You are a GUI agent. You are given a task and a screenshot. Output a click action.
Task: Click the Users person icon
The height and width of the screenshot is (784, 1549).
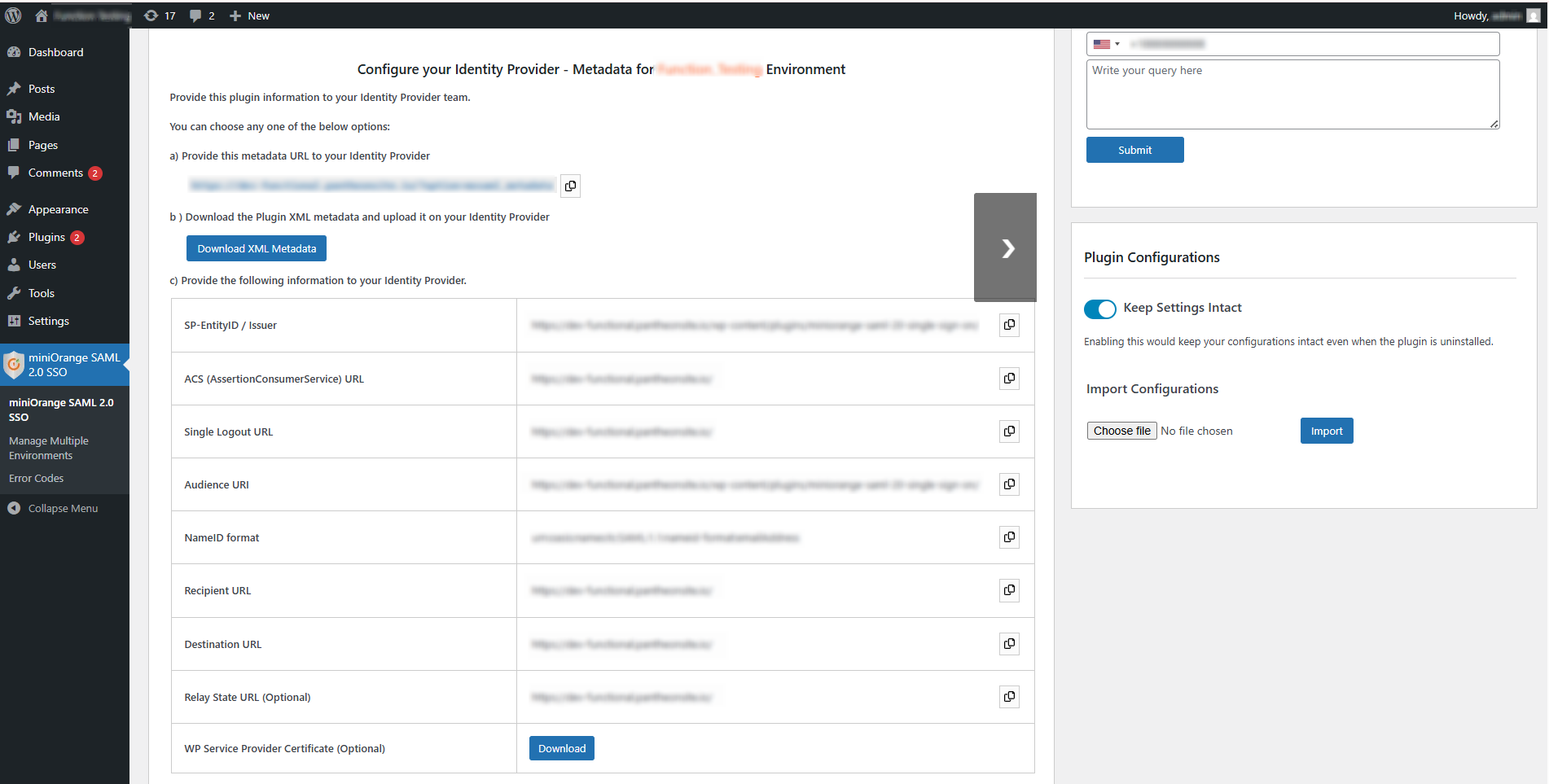[x=14, y=265]
